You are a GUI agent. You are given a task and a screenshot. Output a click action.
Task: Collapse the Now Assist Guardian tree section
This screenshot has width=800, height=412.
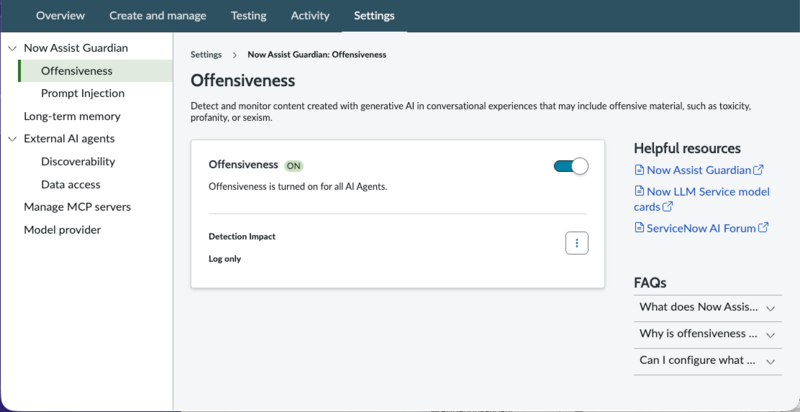click(x=13, y=48)
